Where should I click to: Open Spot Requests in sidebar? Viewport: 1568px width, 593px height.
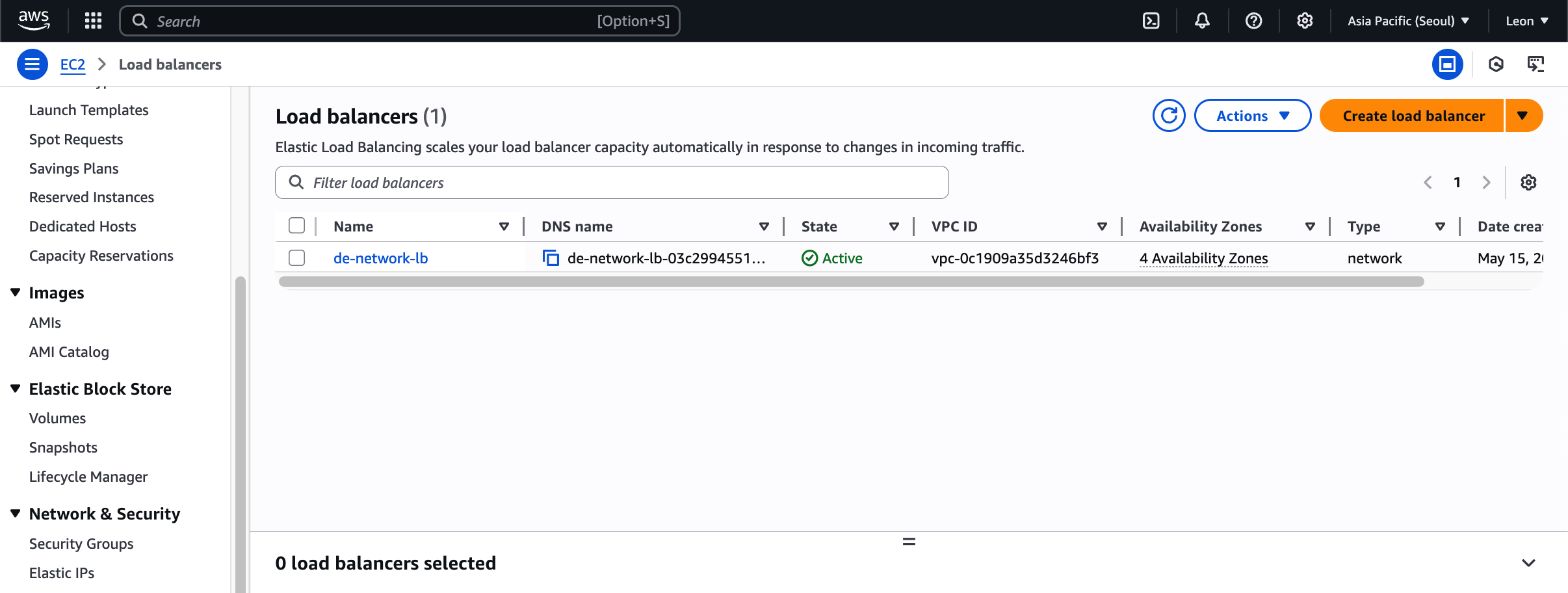(x=76, y=139)
